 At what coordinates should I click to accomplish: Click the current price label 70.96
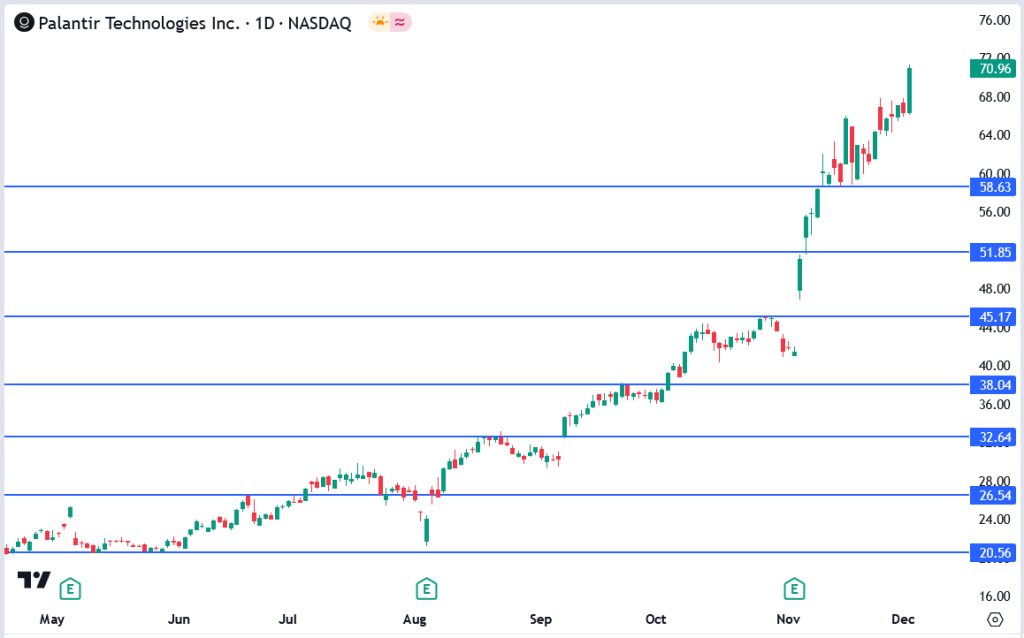point(992,69)
